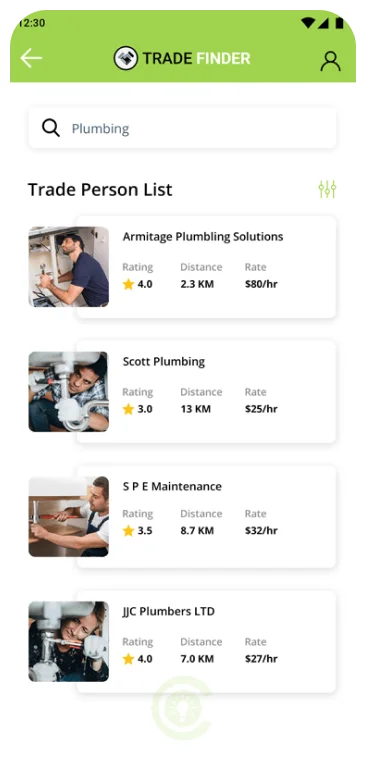Open S P E Maintenance photo thumbnail
Screen dimensions: 366x766
(x=68, y=517)
